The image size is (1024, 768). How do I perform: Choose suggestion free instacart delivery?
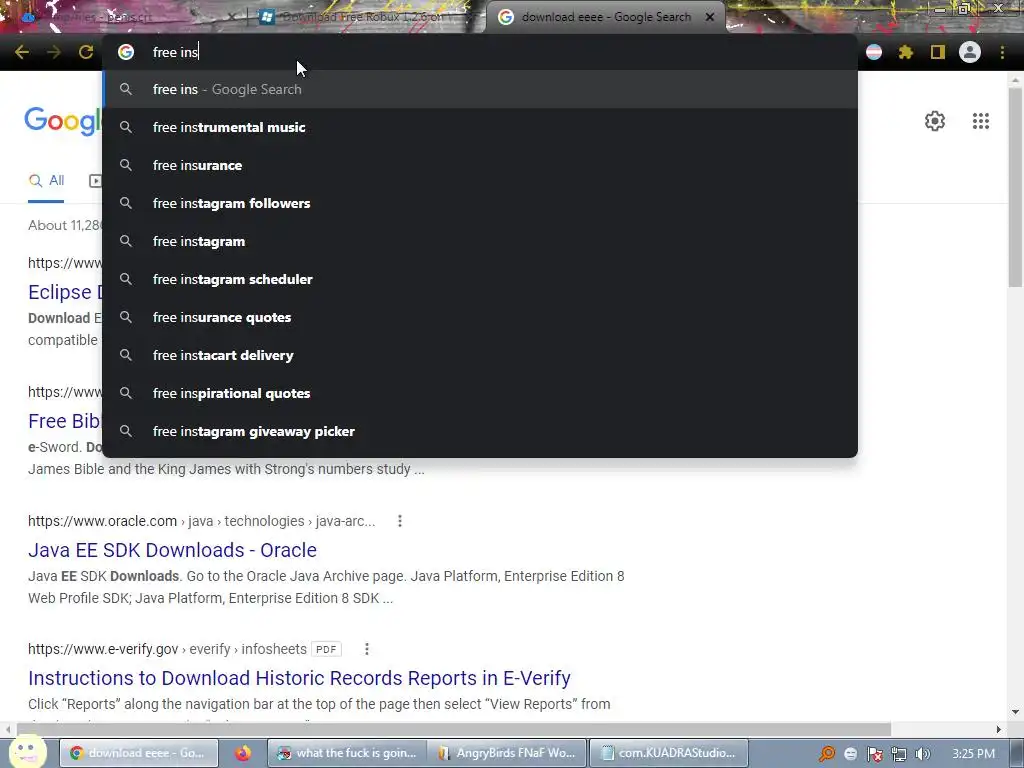pyautogui.click(x=480, y=355)
